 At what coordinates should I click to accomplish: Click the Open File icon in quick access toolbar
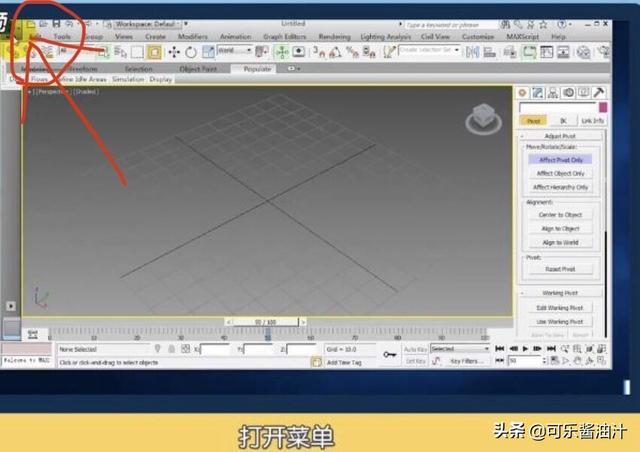click(43, 24)
